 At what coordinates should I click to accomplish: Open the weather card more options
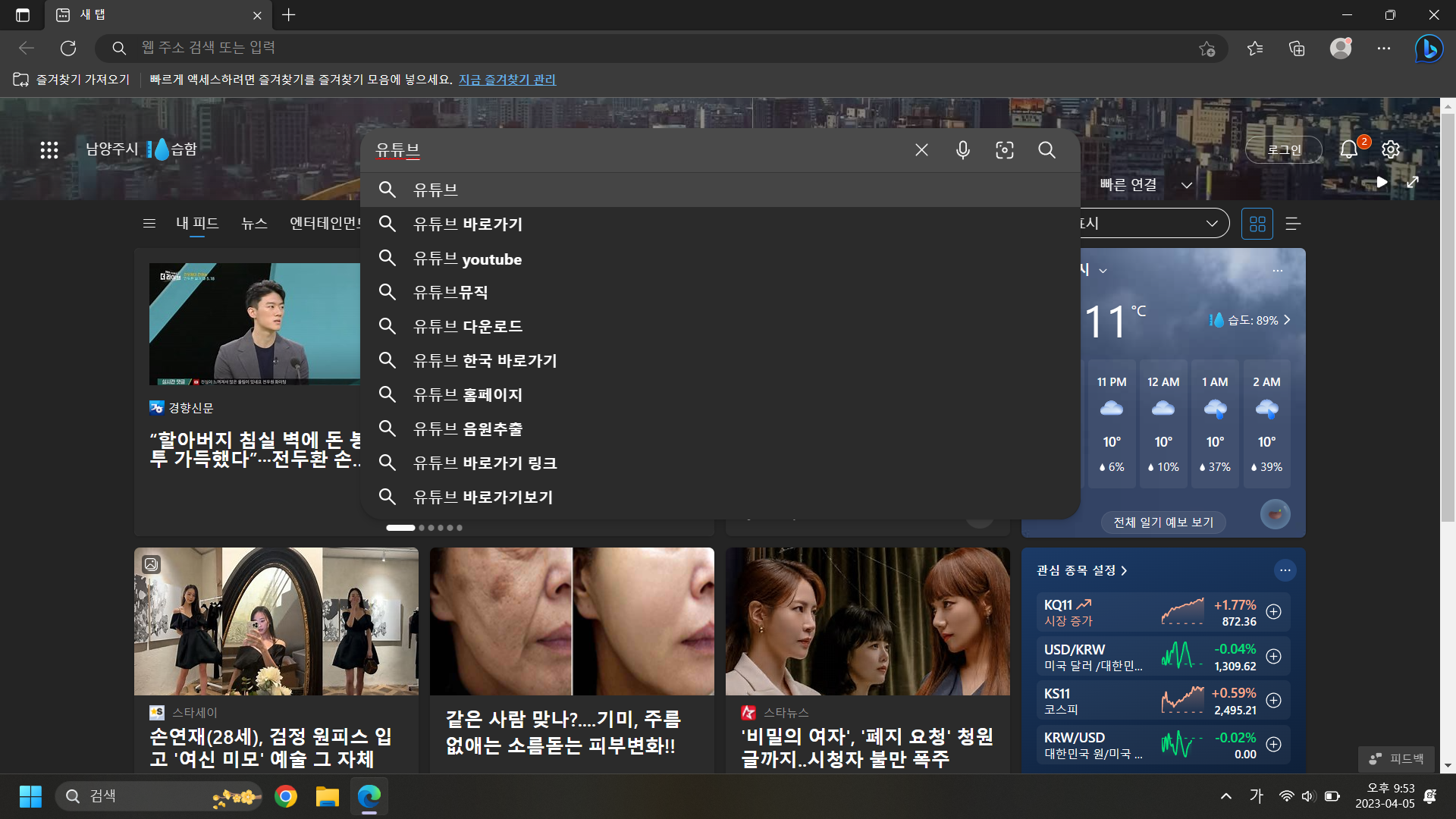[1278, 271]
